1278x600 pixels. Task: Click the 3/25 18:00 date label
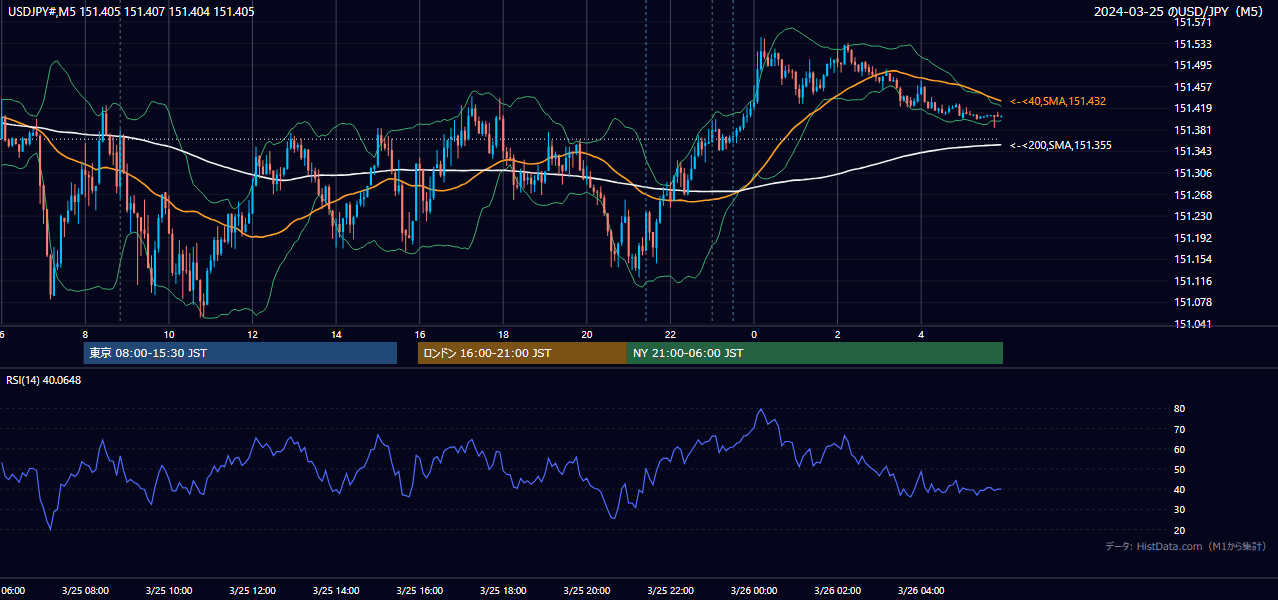point(503,591)
